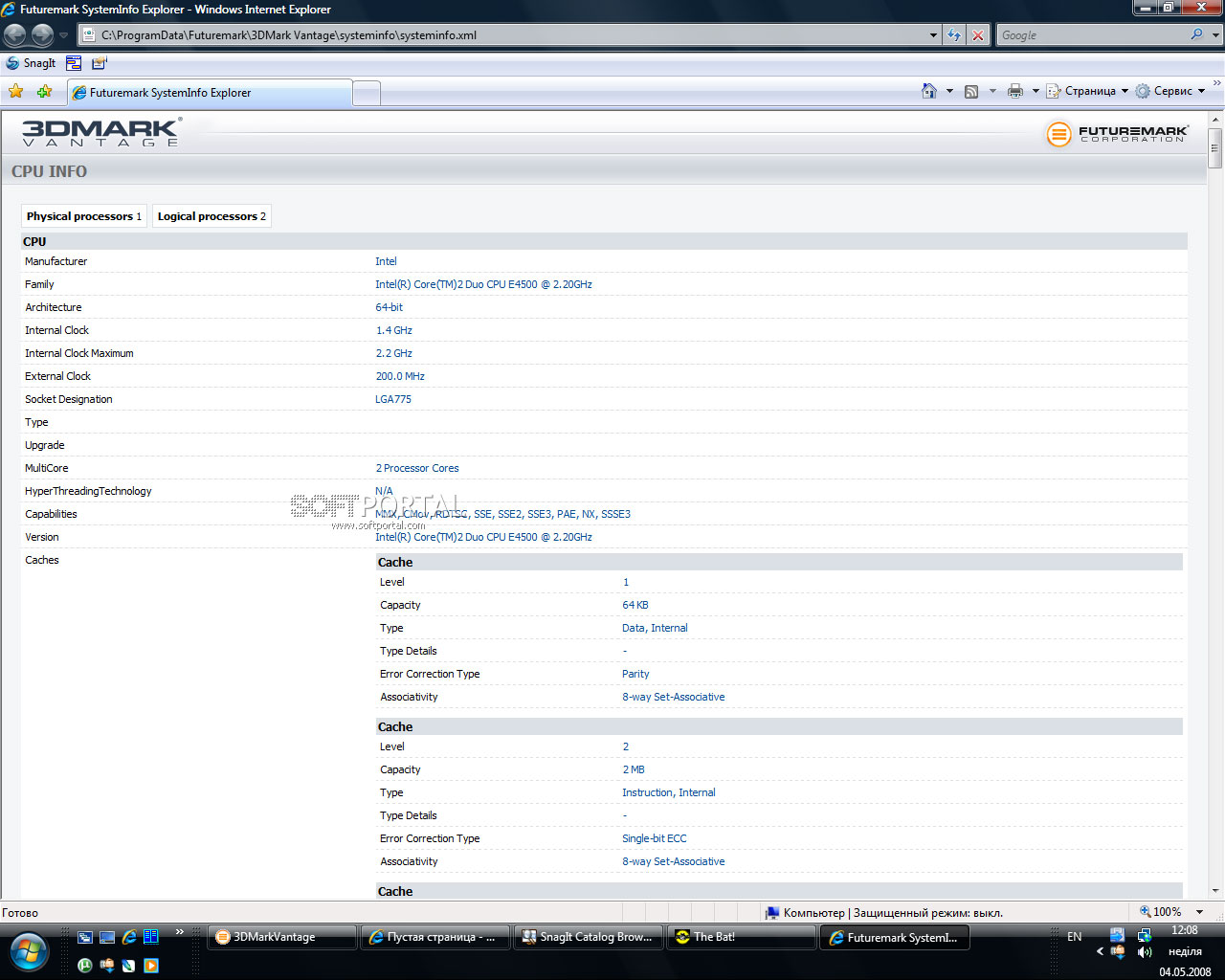Go to the Home page icon
This screenshot has height=980, width=1225.
tap(928, 91)
